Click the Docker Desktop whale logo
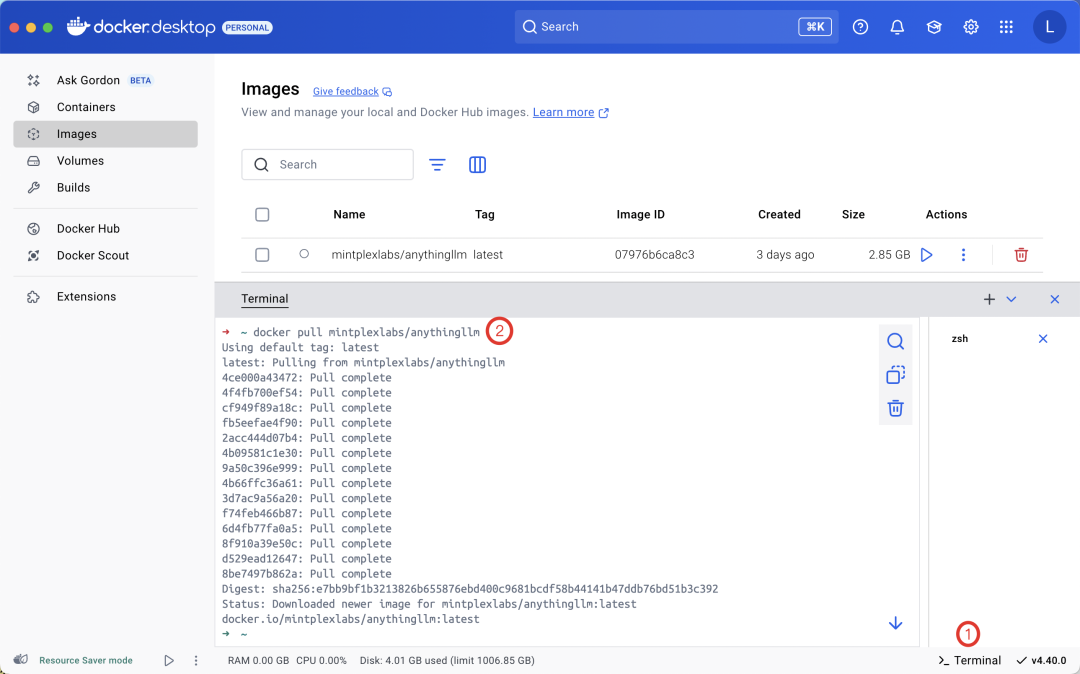The image size is (1080, 674). click(78, 26)
